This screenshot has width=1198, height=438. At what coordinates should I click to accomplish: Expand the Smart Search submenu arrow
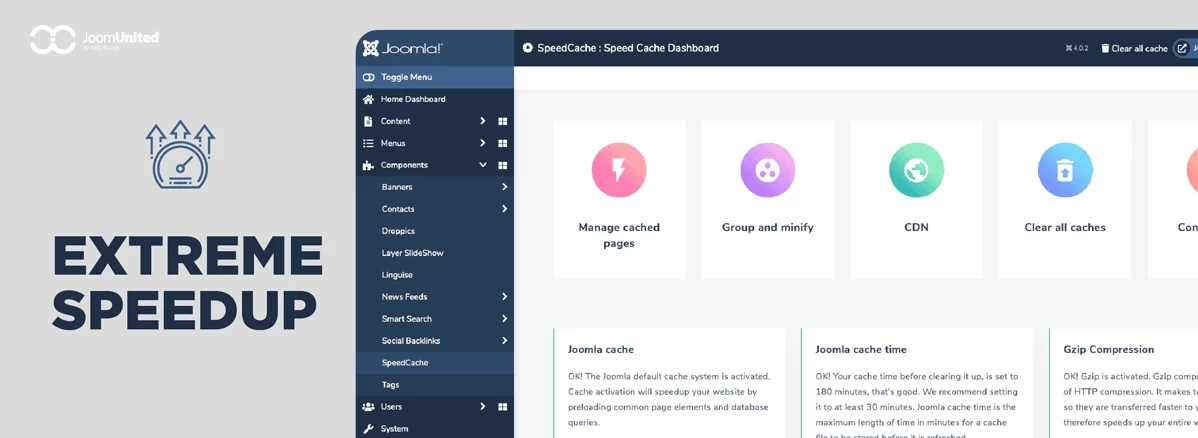pos(505,319)
